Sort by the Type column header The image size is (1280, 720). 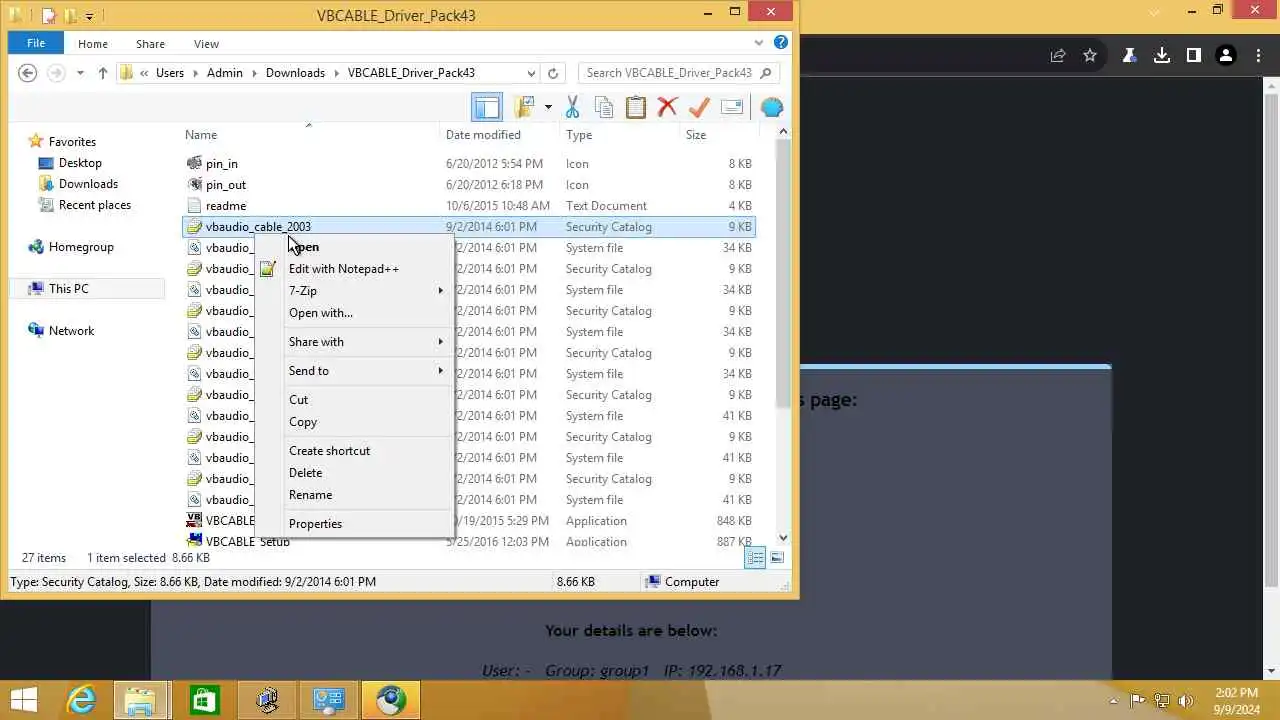coord(621,135)
